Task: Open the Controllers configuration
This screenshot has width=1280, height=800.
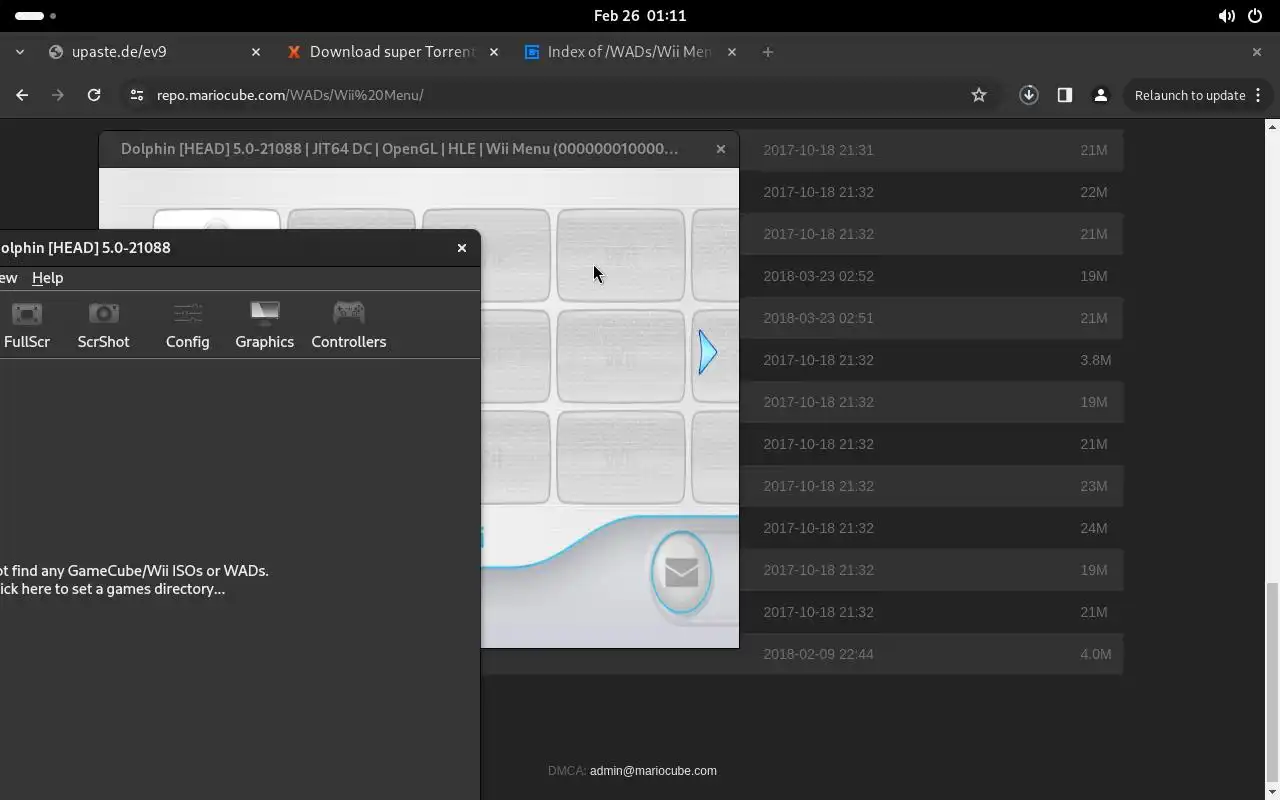Action: tap(348, 325)
